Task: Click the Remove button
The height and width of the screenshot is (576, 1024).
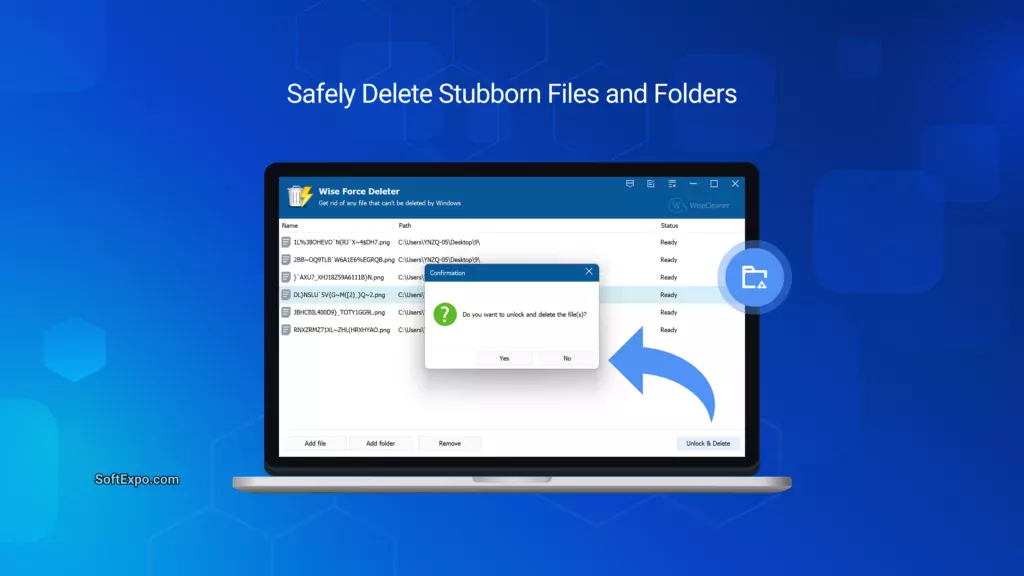Action: point(450,443)
